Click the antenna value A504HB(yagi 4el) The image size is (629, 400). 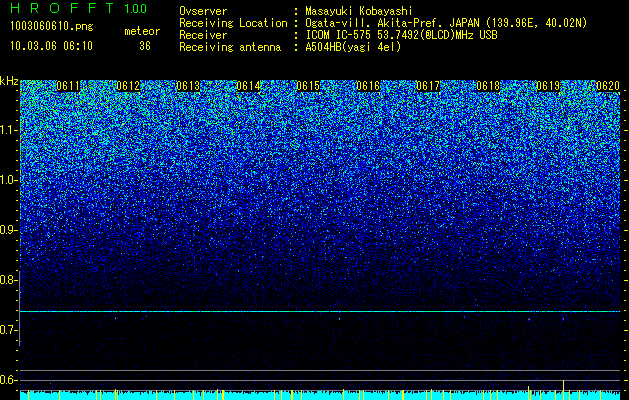point(353,47)
